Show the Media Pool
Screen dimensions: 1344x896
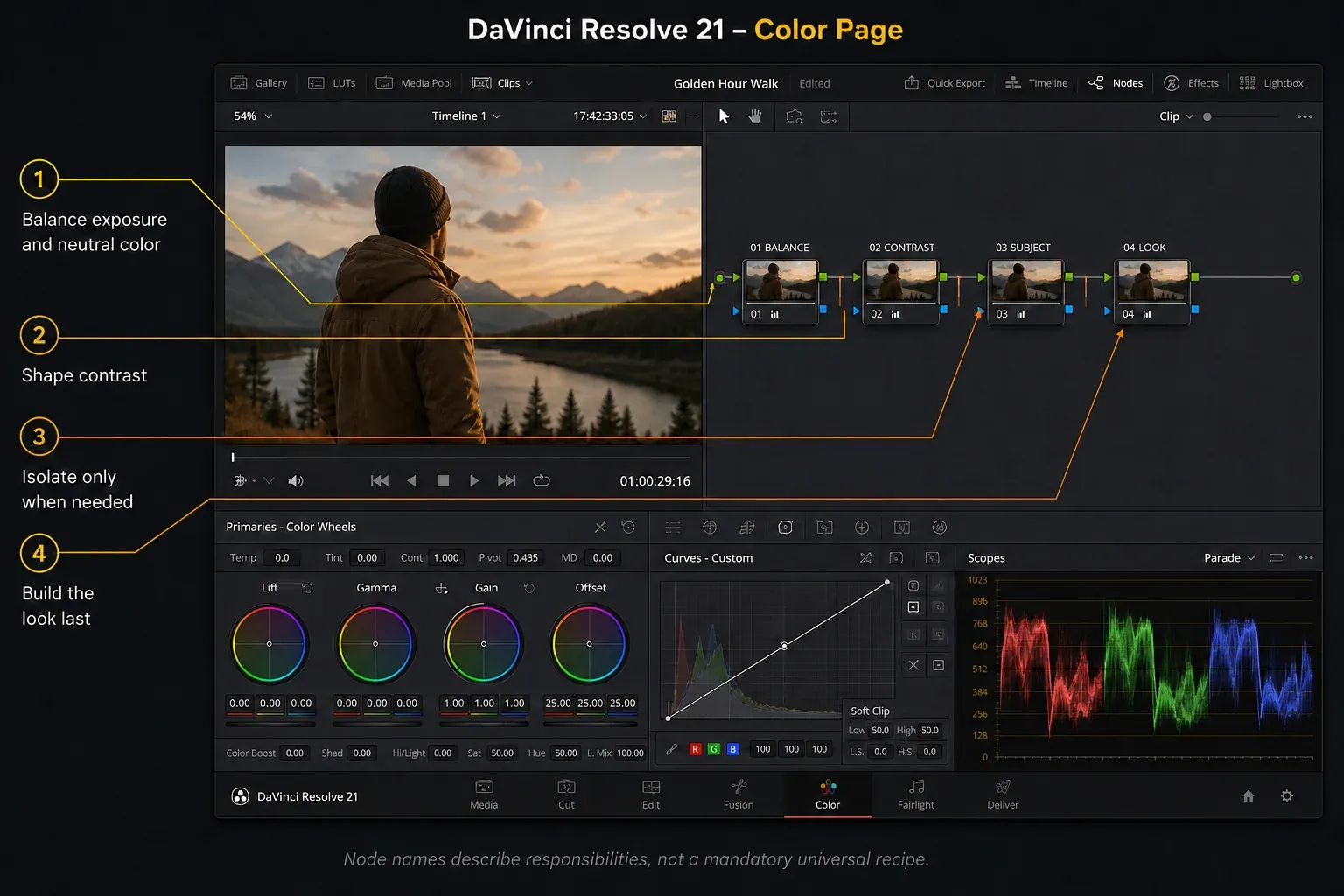(x=414, y=83)
